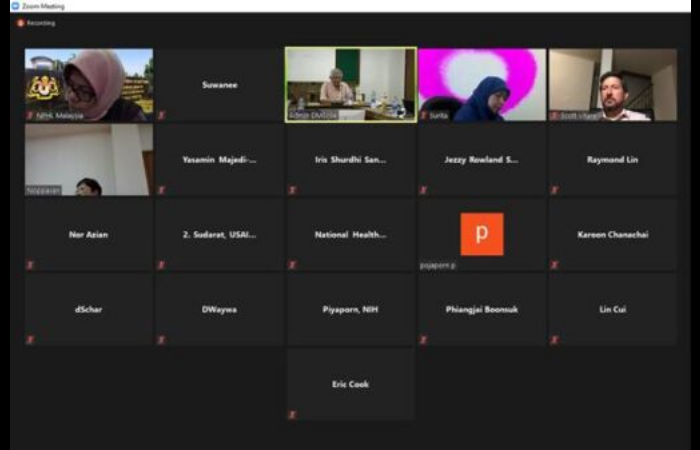Click muted mic icon on dSchar tile
Viewport: 700px width, 450px height.
point(30,340)
